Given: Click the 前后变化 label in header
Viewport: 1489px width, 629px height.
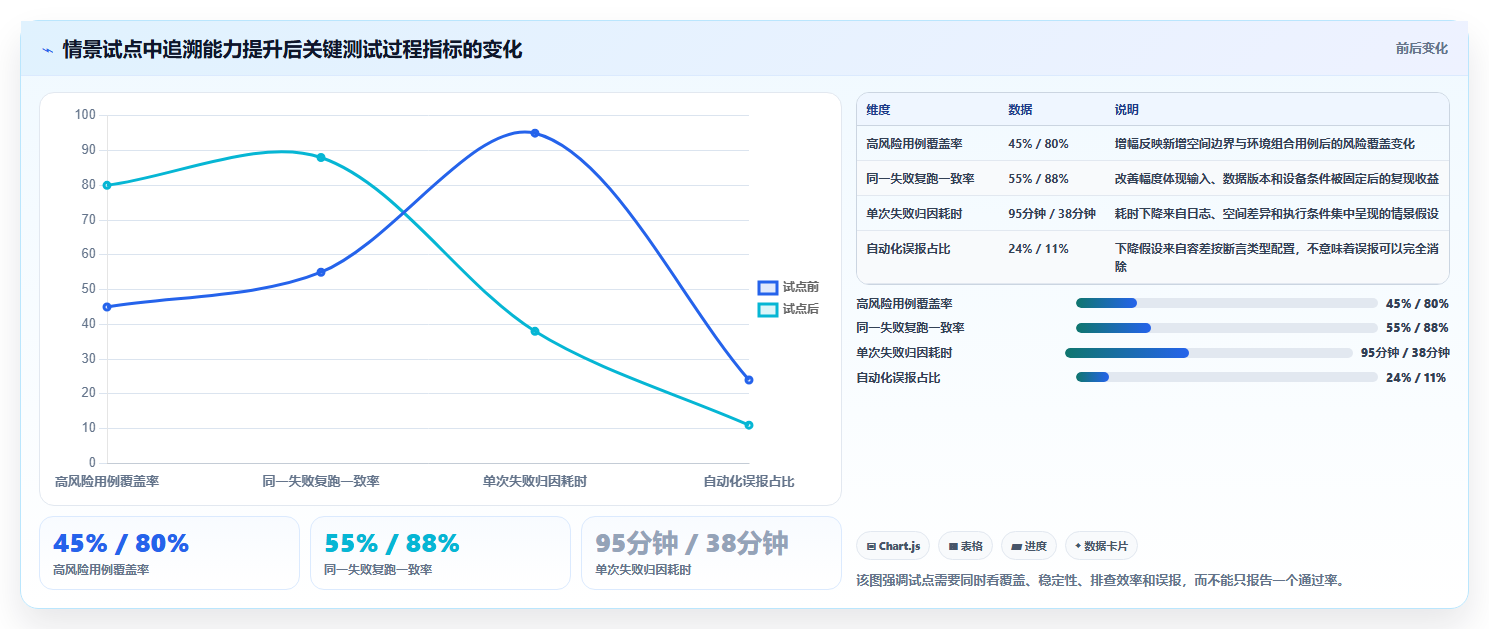Looking at the screenshot, I should (1422, 48).
